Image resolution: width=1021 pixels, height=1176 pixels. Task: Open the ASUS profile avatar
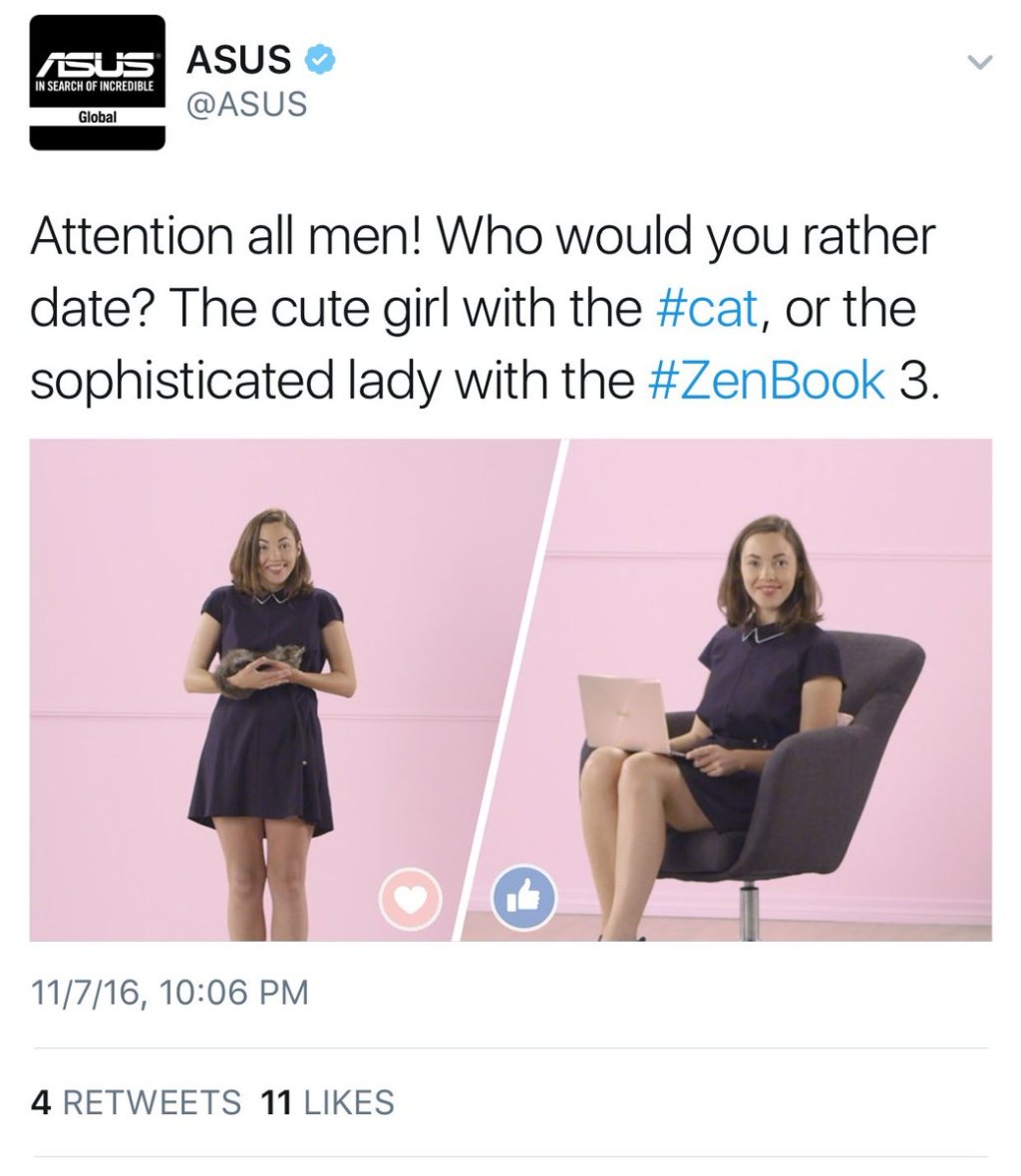click(x=97, y=82)
